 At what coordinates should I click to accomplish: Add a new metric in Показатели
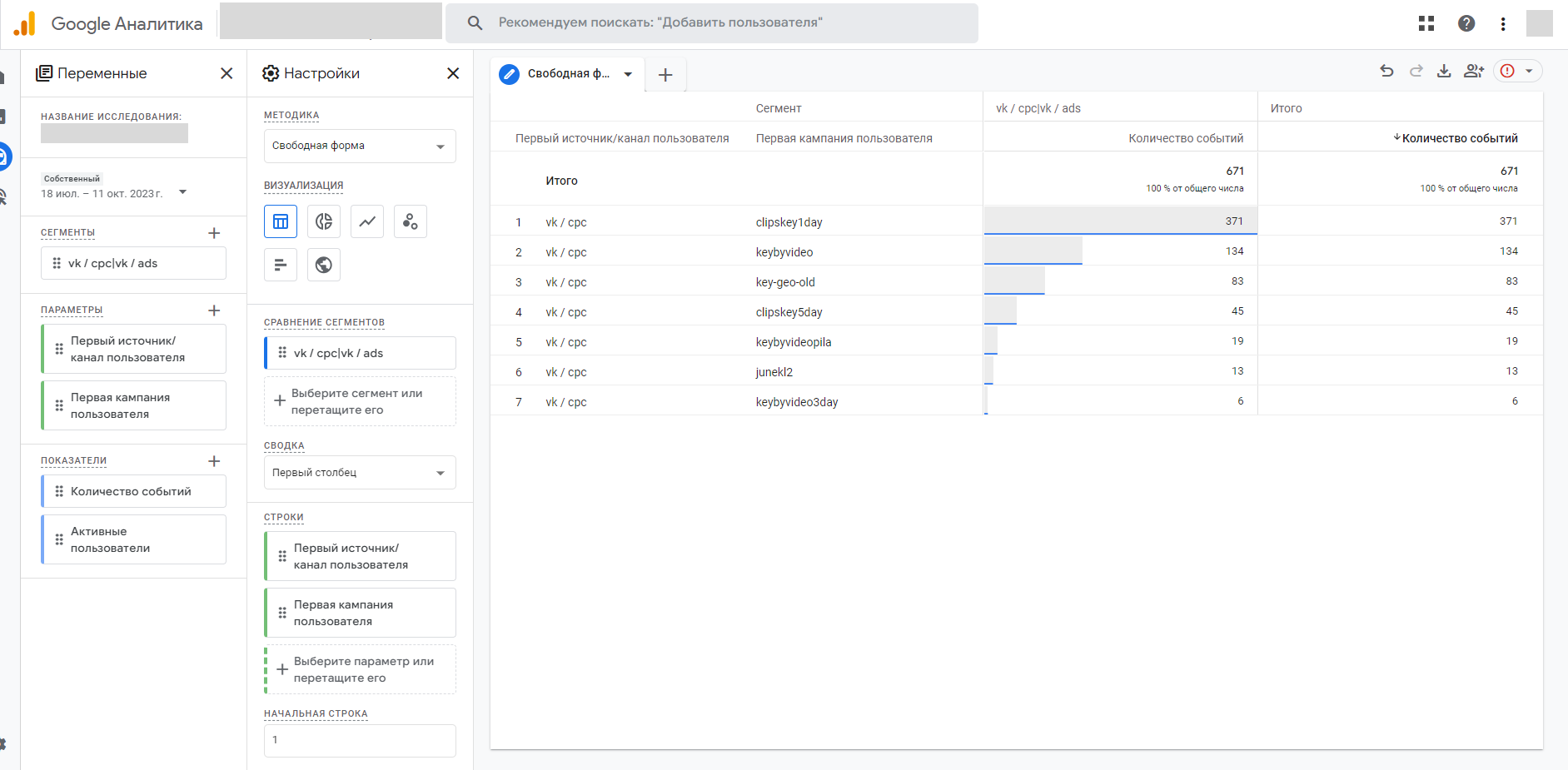coord(214,461)
